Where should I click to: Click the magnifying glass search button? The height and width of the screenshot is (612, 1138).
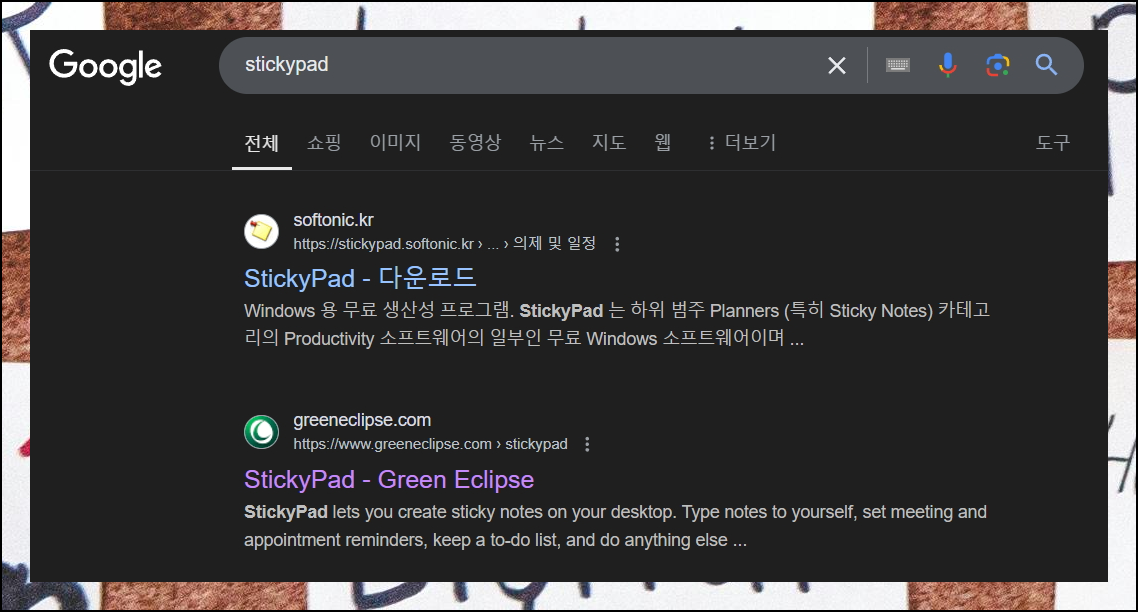pos(1046,65)
